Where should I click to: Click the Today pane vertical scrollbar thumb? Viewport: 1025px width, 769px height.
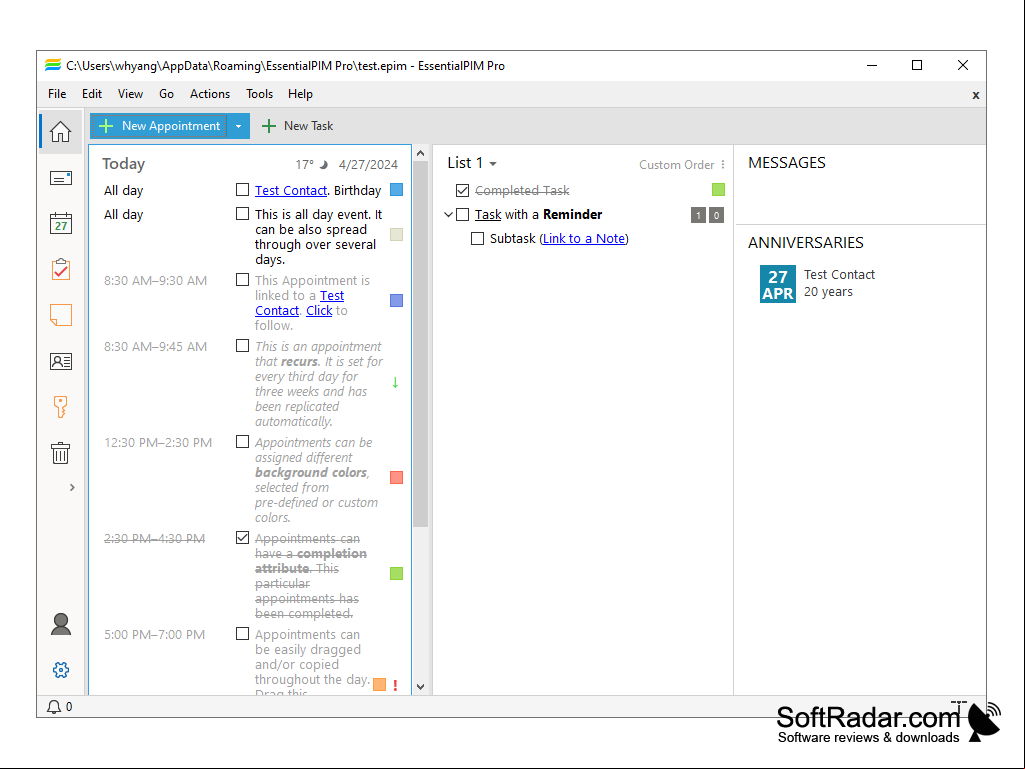[420, 344]
